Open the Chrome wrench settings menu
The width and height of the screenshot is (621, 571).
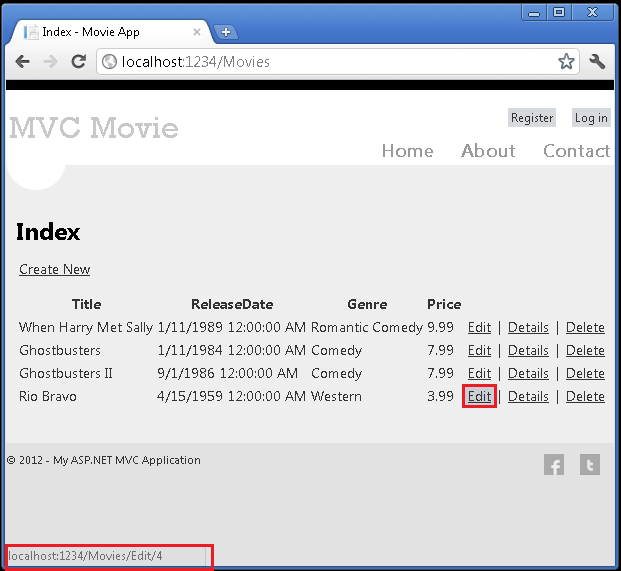[598, 62]
